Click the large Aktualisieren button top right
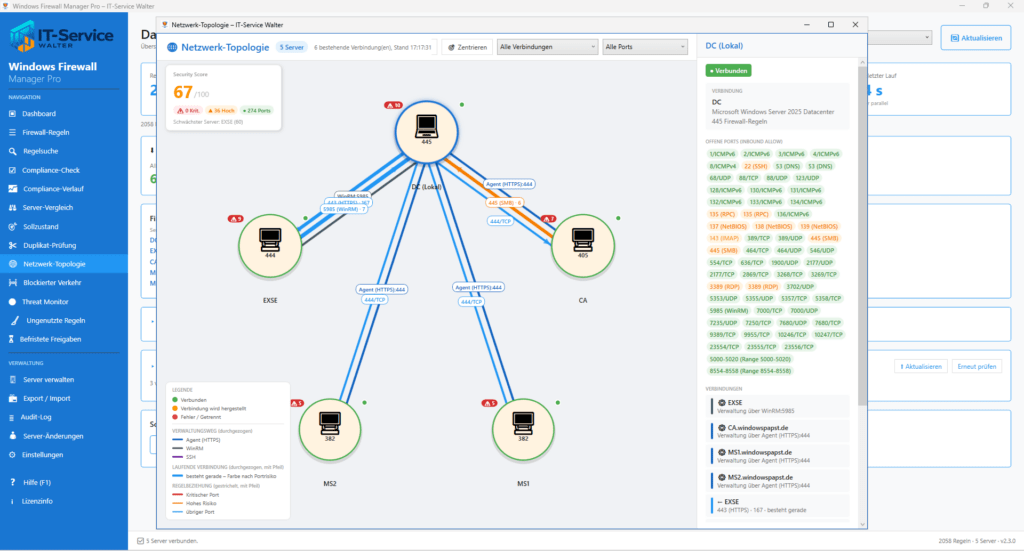Image resolution: width=1024 pixels, height=551 pixels. (976, 38)
